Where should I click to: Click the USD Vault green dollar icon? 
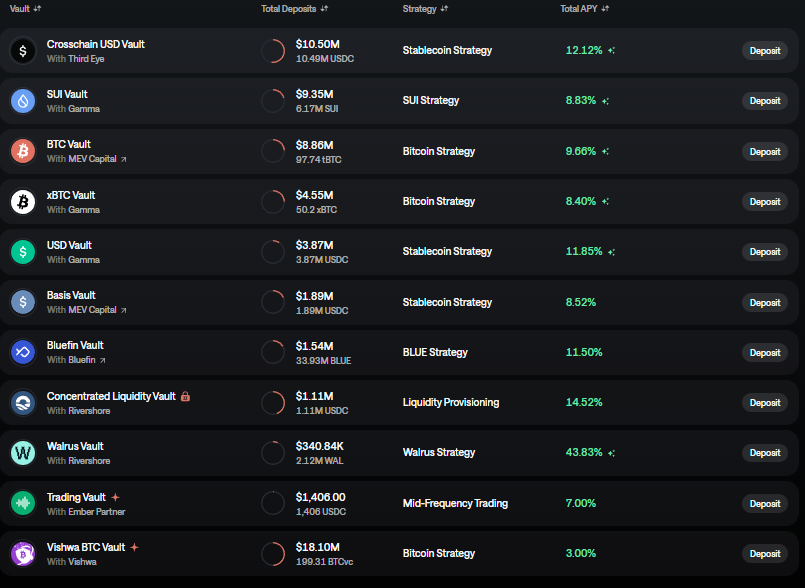pos(23,252)
